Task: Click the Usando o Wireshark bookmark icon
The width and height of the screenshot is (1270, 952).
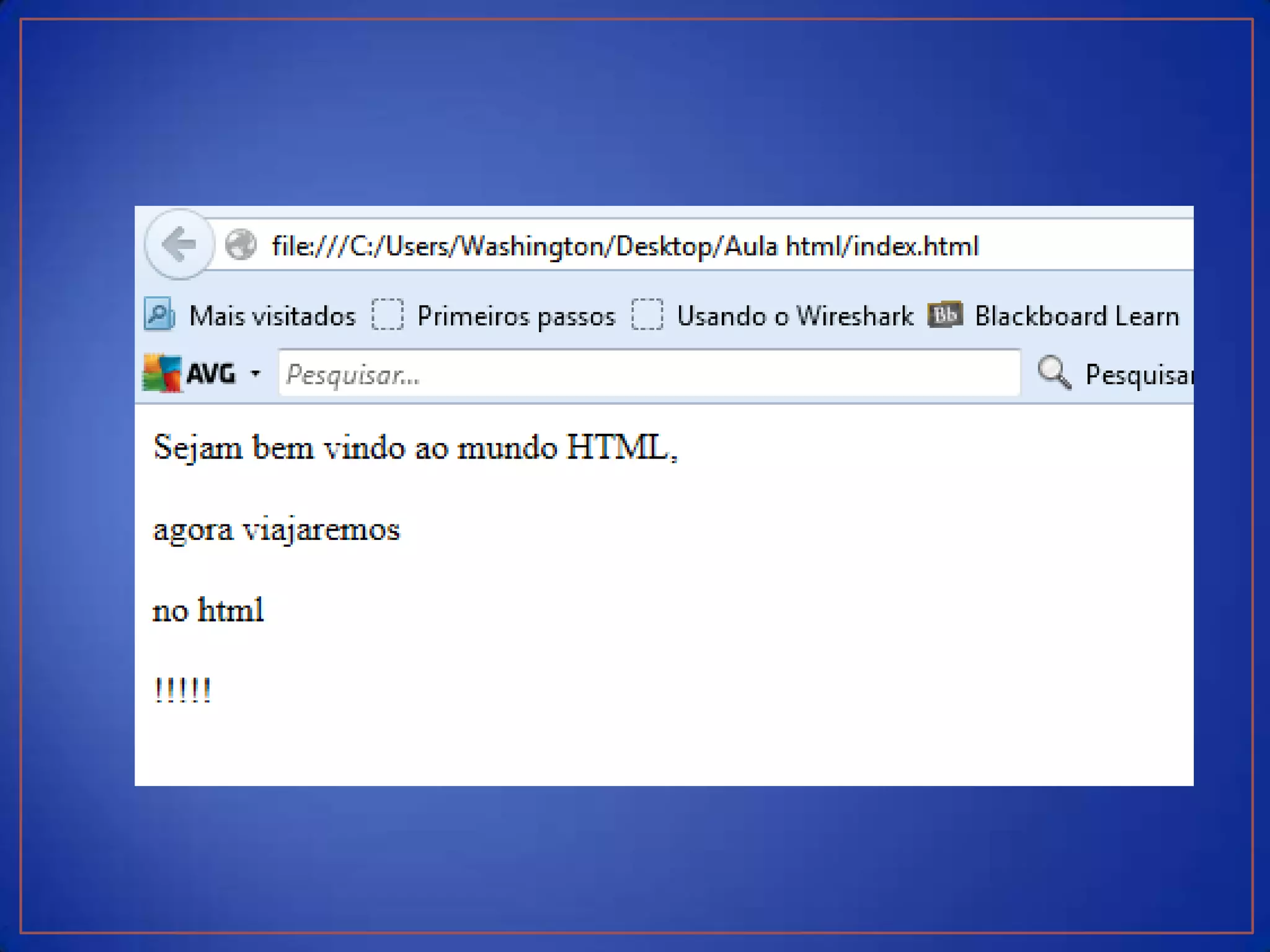Action: coord(647,315)
